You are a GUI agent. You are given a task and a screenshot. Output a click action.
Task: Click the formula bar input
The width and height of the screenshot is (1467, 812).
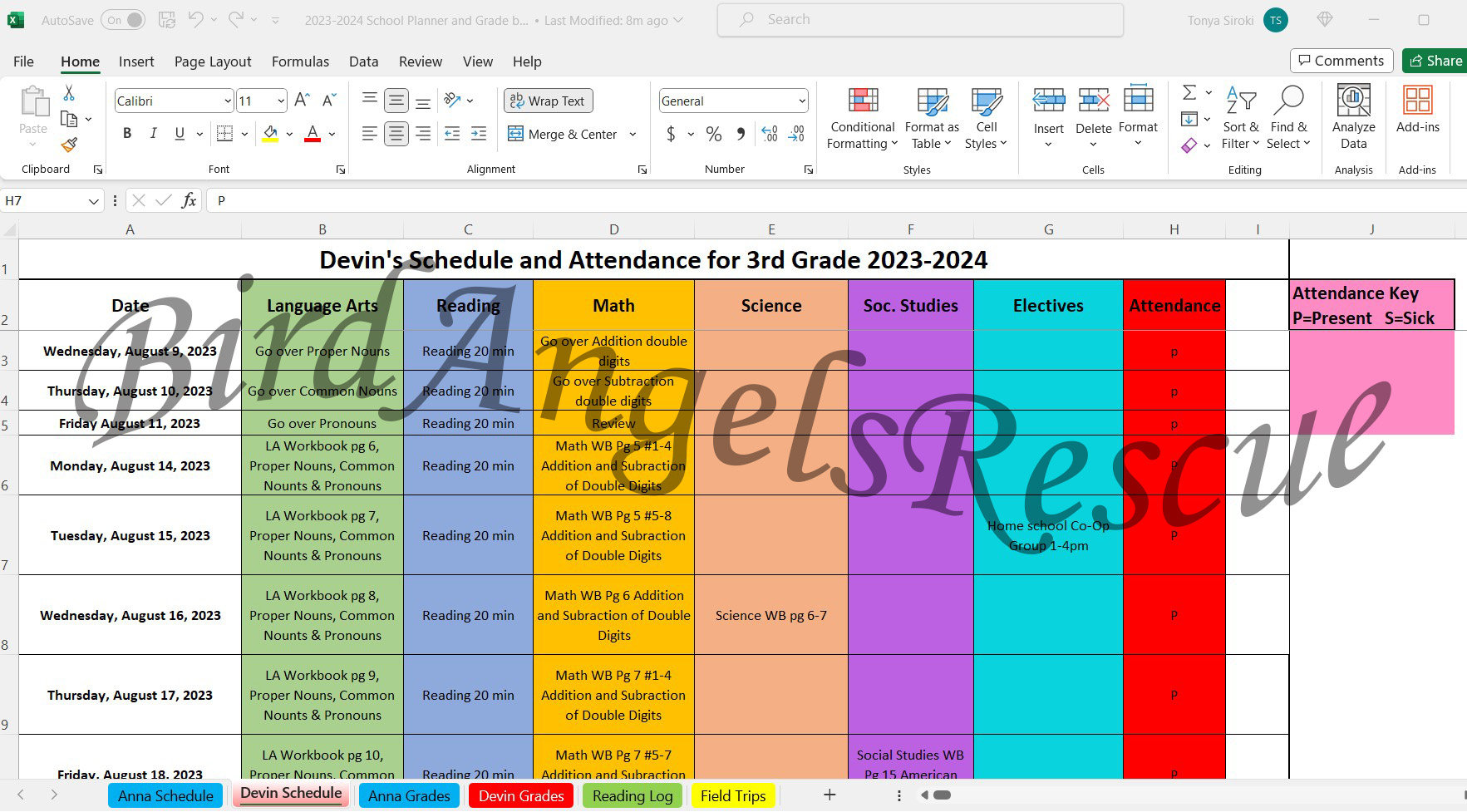pyautogui.click(x=835, y=200)
